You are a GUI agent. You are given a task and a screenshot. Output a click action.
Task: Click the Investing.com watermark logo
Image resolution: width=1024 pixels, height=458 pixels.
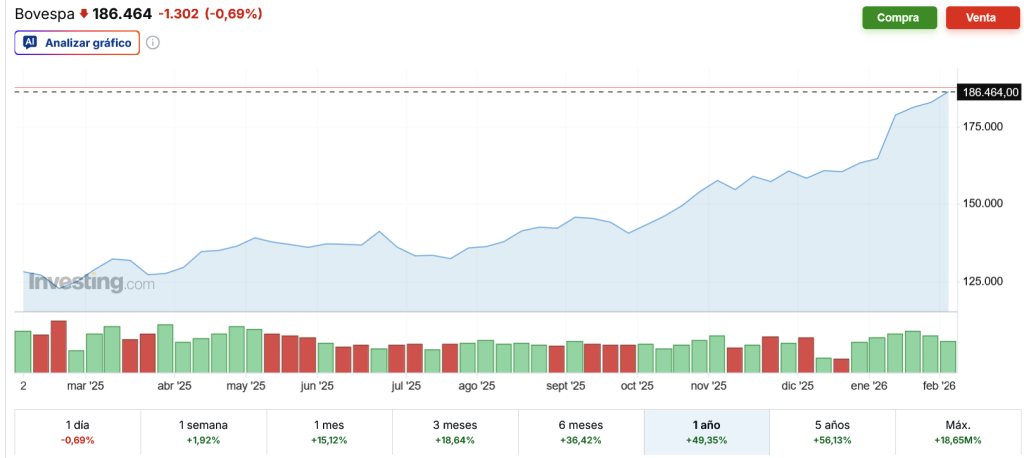(91, 283)
